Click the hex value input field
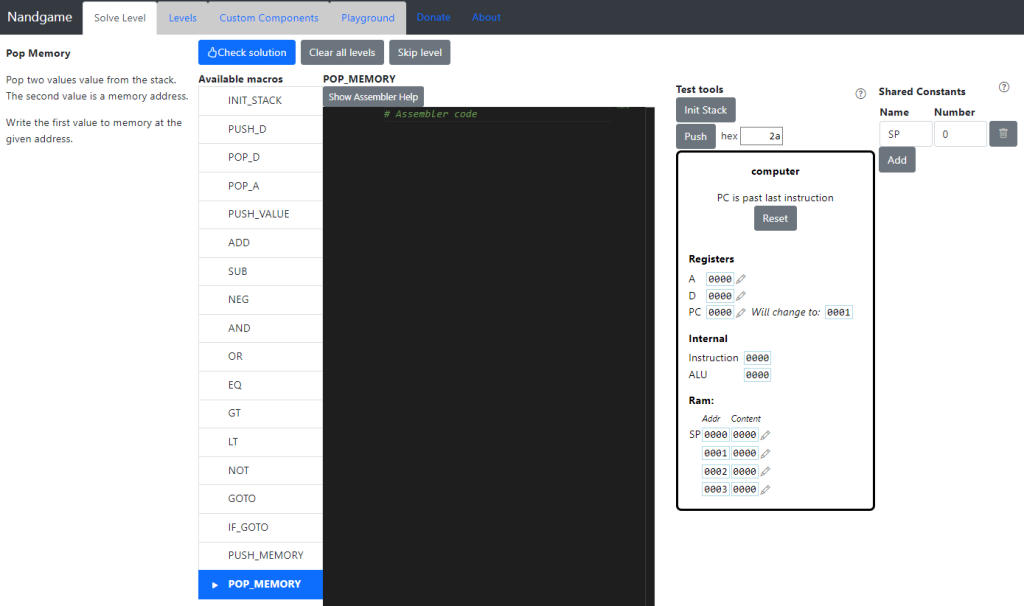1024x606 pixels. (762, 136)
